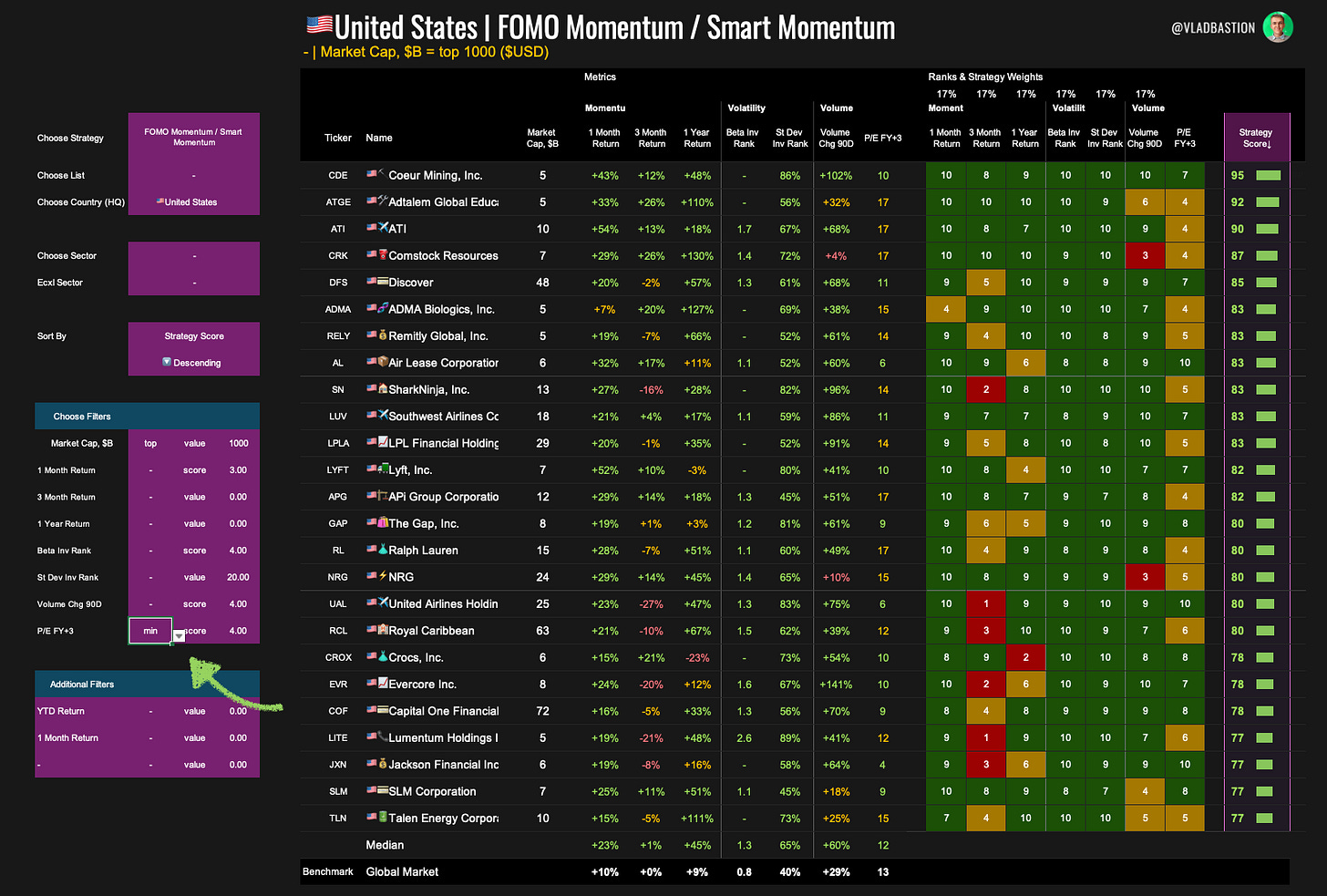Click the 'Market Cap, $B' column header

[x=541, y=138]
